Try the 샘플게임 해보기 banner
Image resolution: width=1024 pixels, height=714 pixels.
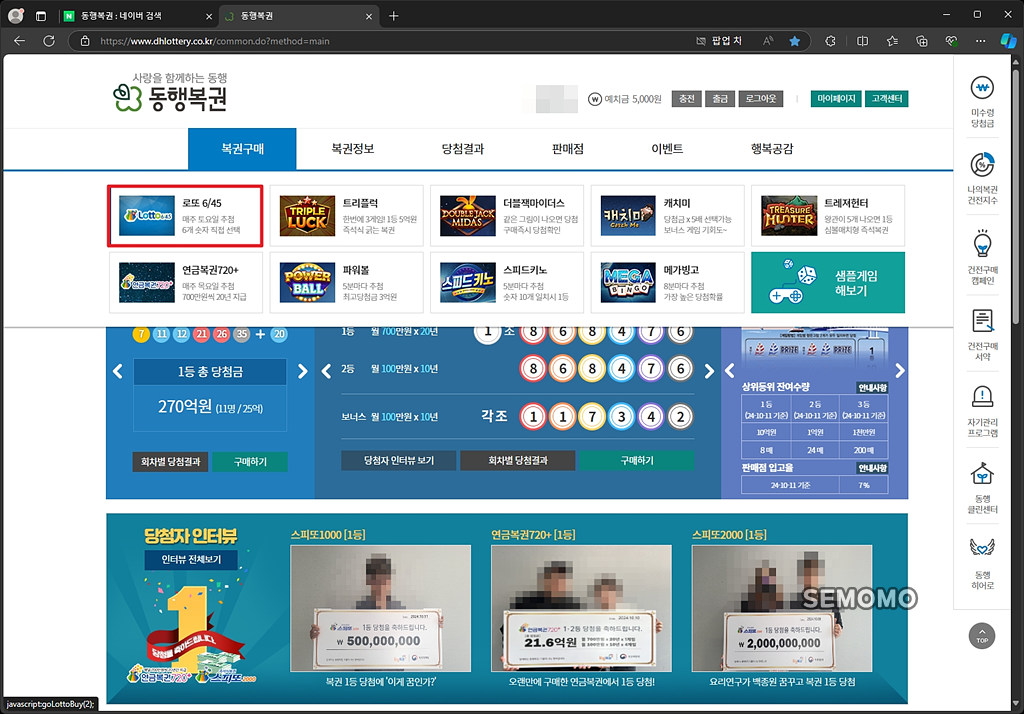point(828,282)
